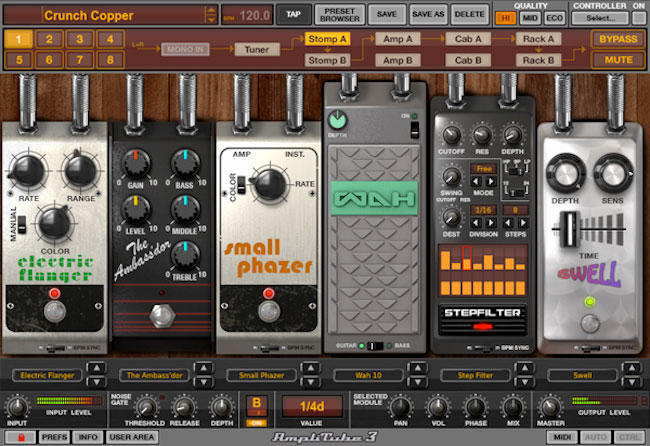Click Step Filter MODE right arrow
The height and width of the screenshot is (446, 650).
tap(491, 181)
